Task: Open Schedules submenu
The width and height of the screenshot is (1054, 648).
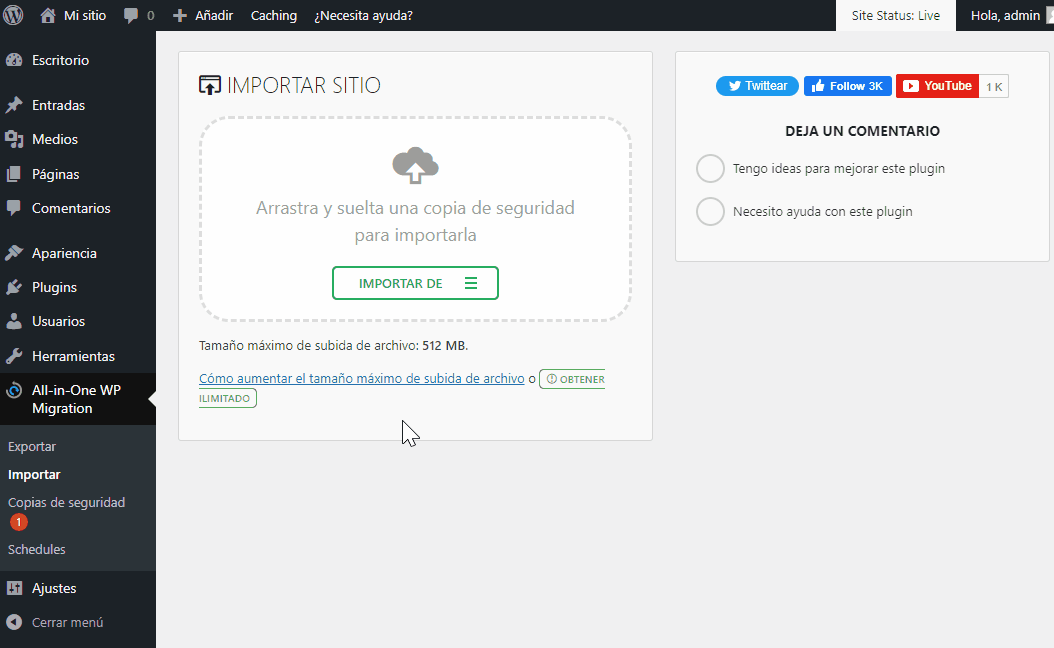Action: click(37, 549)
